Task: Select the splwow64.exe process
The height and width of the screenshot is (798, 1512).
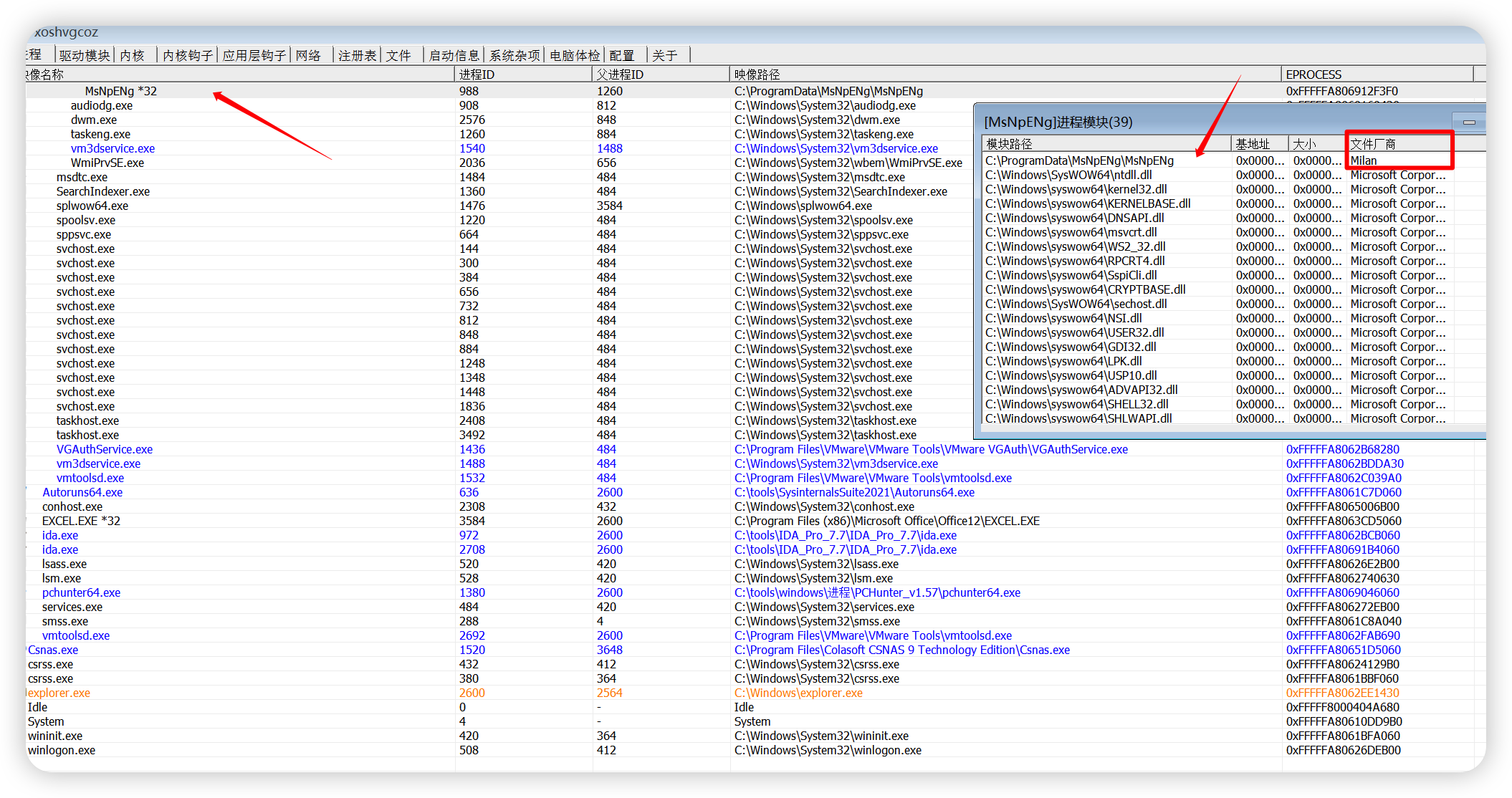Action: pos(92,206)
